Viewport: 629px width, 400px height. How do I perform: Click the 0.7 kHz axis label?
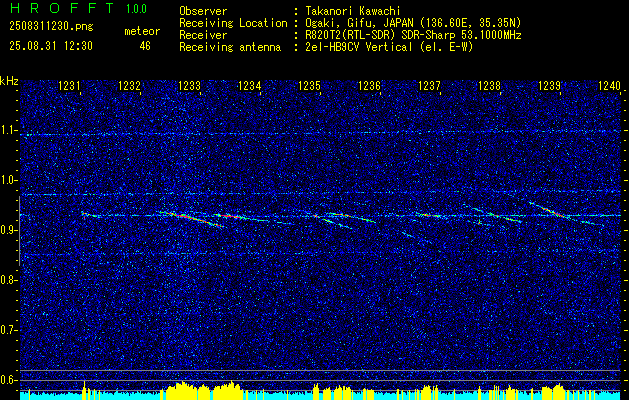click(x=8, y=330)
